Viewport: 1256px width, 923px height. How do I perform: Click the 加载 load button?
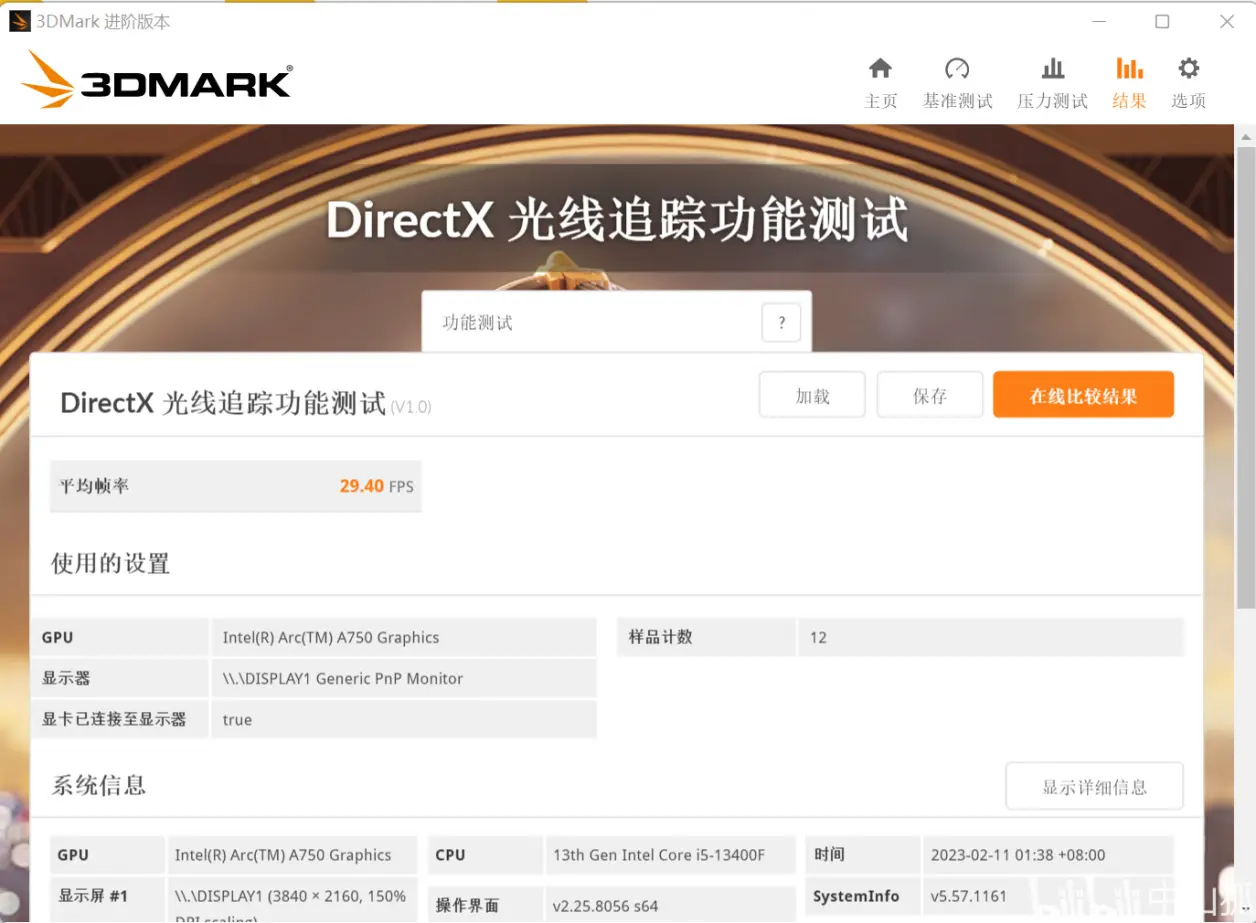(x=812, y=396)
